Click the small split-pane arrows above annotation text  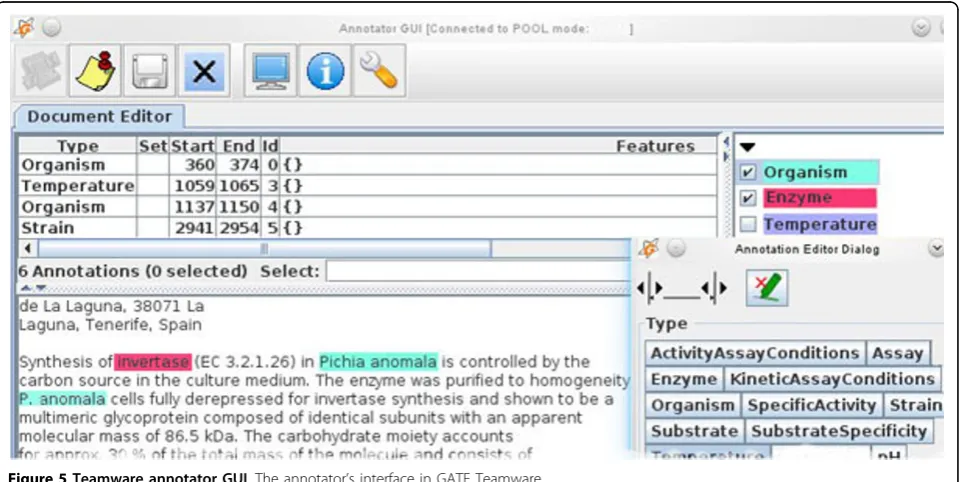coord(33,288)
